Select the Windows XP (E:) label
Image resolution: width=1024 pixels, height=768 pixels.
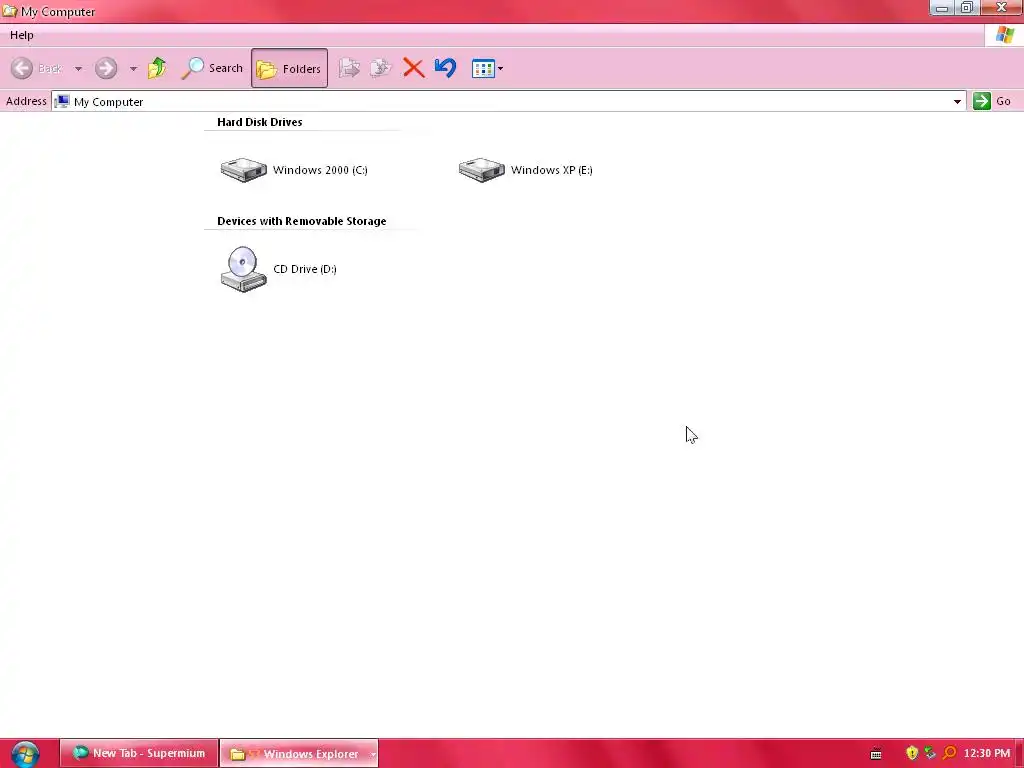pyautogui.click(x=551, y=170)
